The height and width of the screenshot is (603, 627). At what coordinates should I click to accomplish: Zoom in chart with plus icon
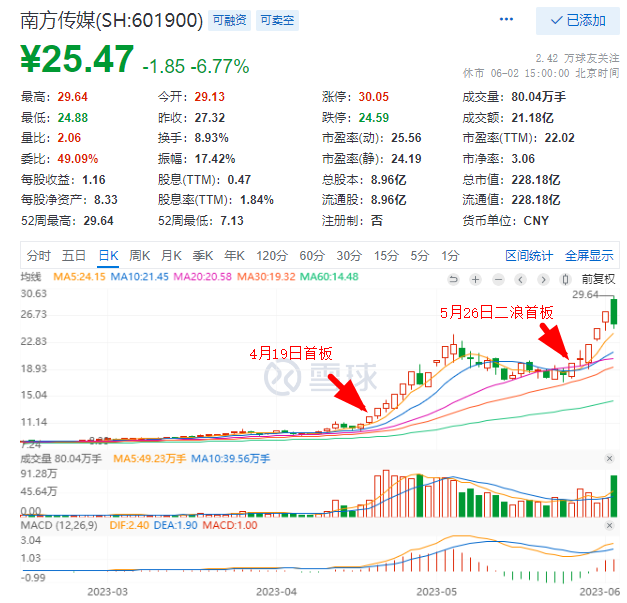475,279
